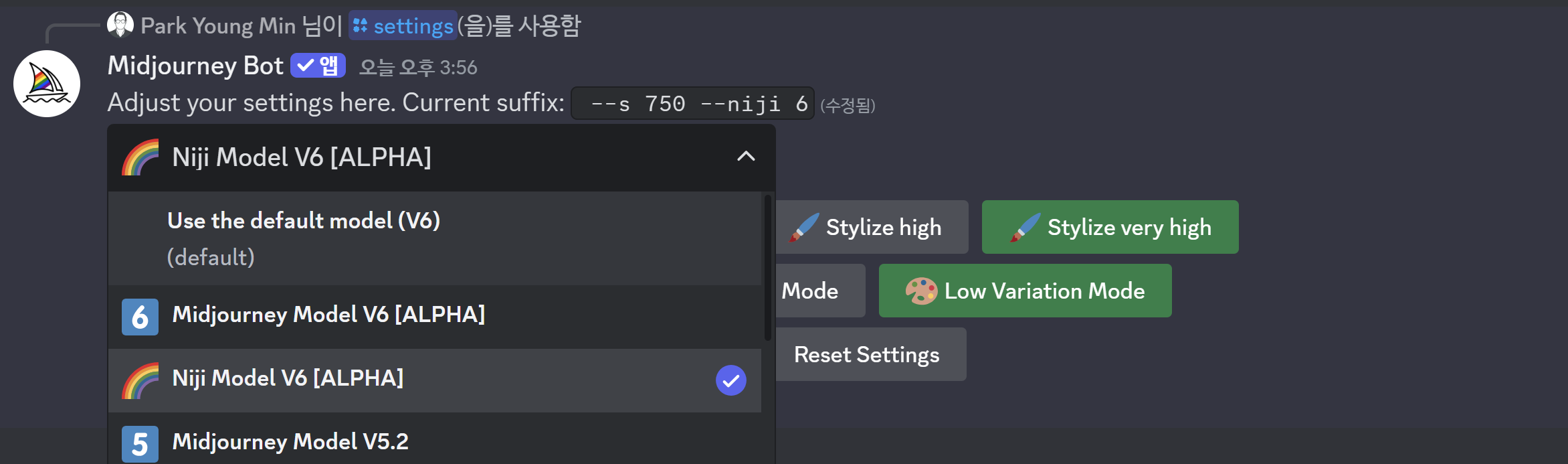
Task: Click rainbow icon in dropdown header
Action: pos(140,157)
